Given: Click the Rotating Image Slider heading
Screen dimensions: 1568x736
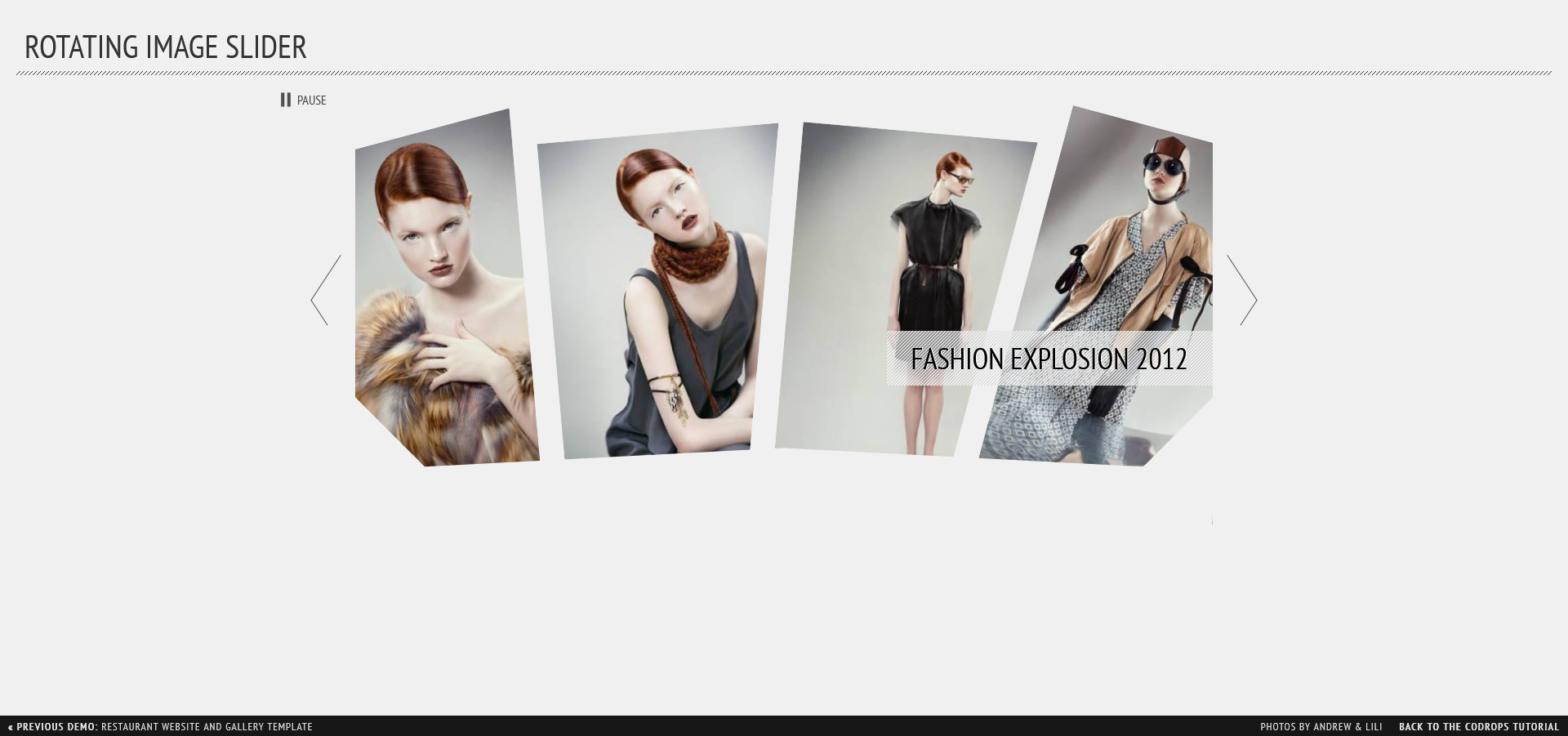Looking at the screenshot, I should 166,47.
